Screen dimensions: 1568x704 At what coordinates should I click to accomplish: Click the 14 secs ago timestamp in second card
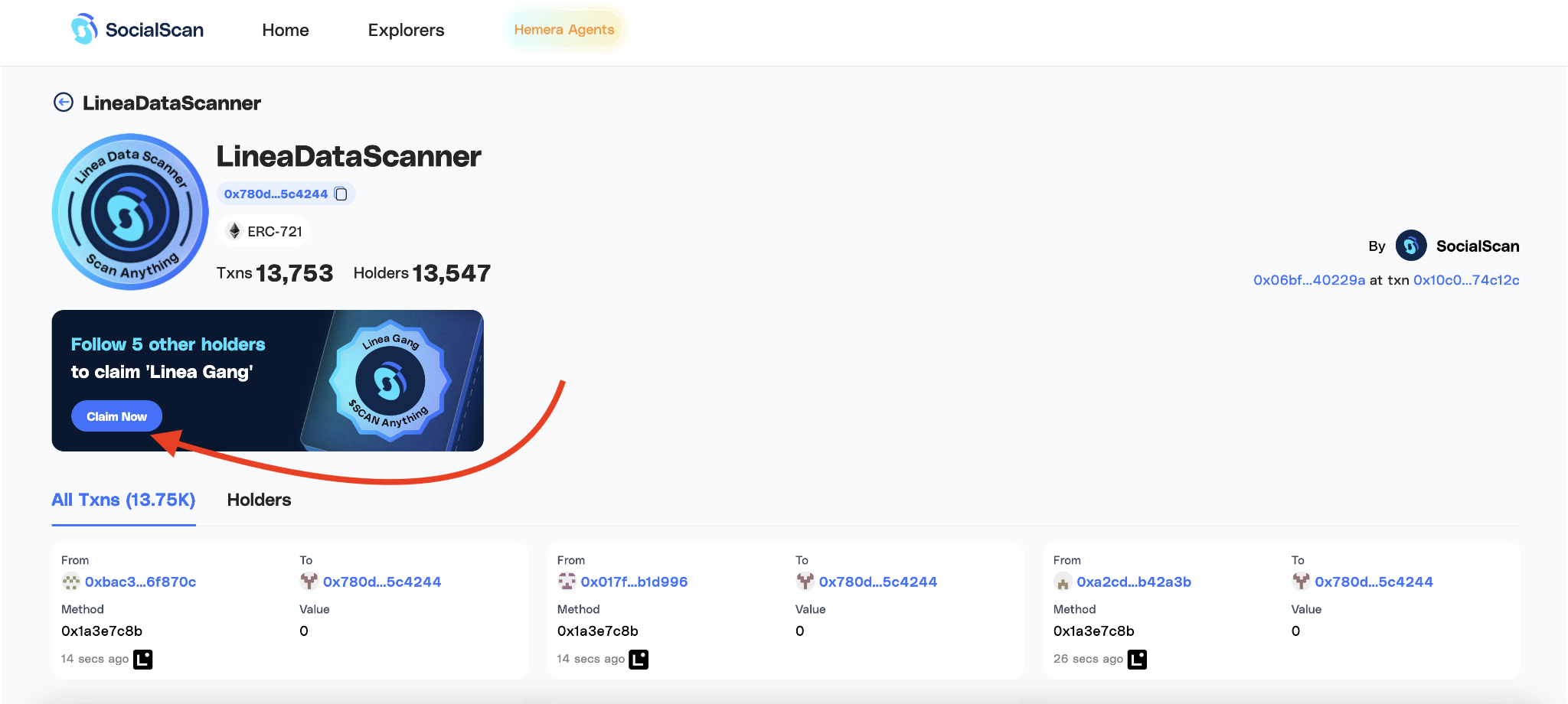point(591,659)
